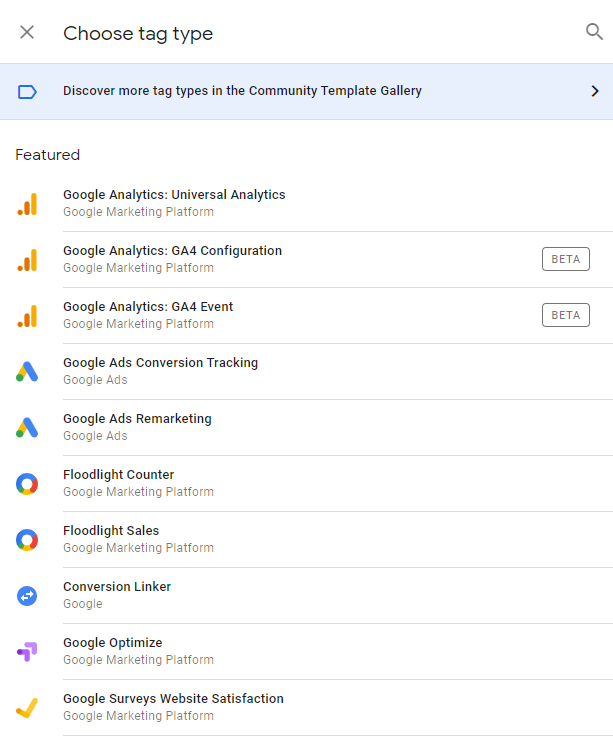The image size is (613, 745).
Task: Select the Conversion Linker tag type
Action: pyautogui.click(x=117, y=587)
